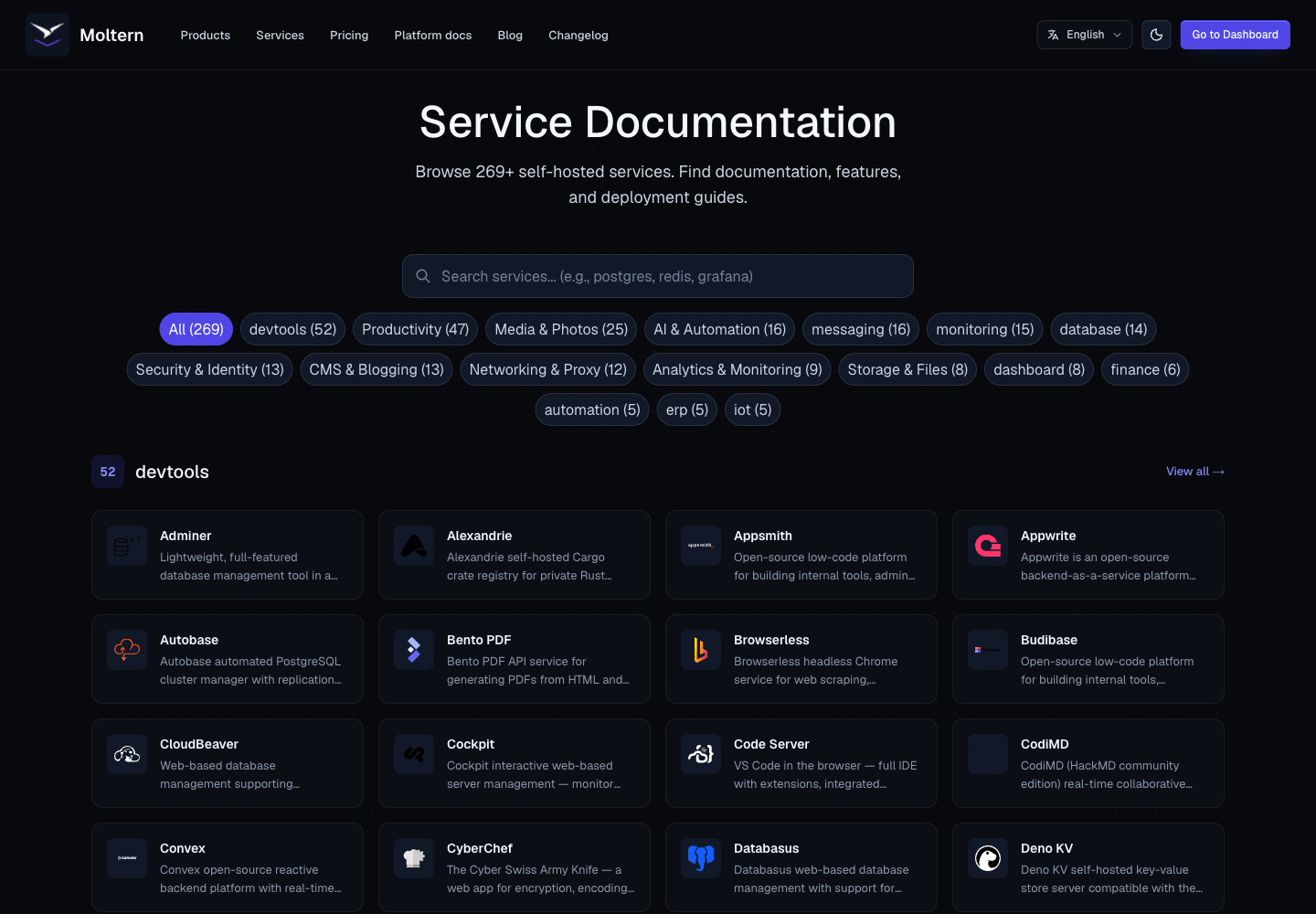Click Browserless orange logo icon

click(701, 650)
